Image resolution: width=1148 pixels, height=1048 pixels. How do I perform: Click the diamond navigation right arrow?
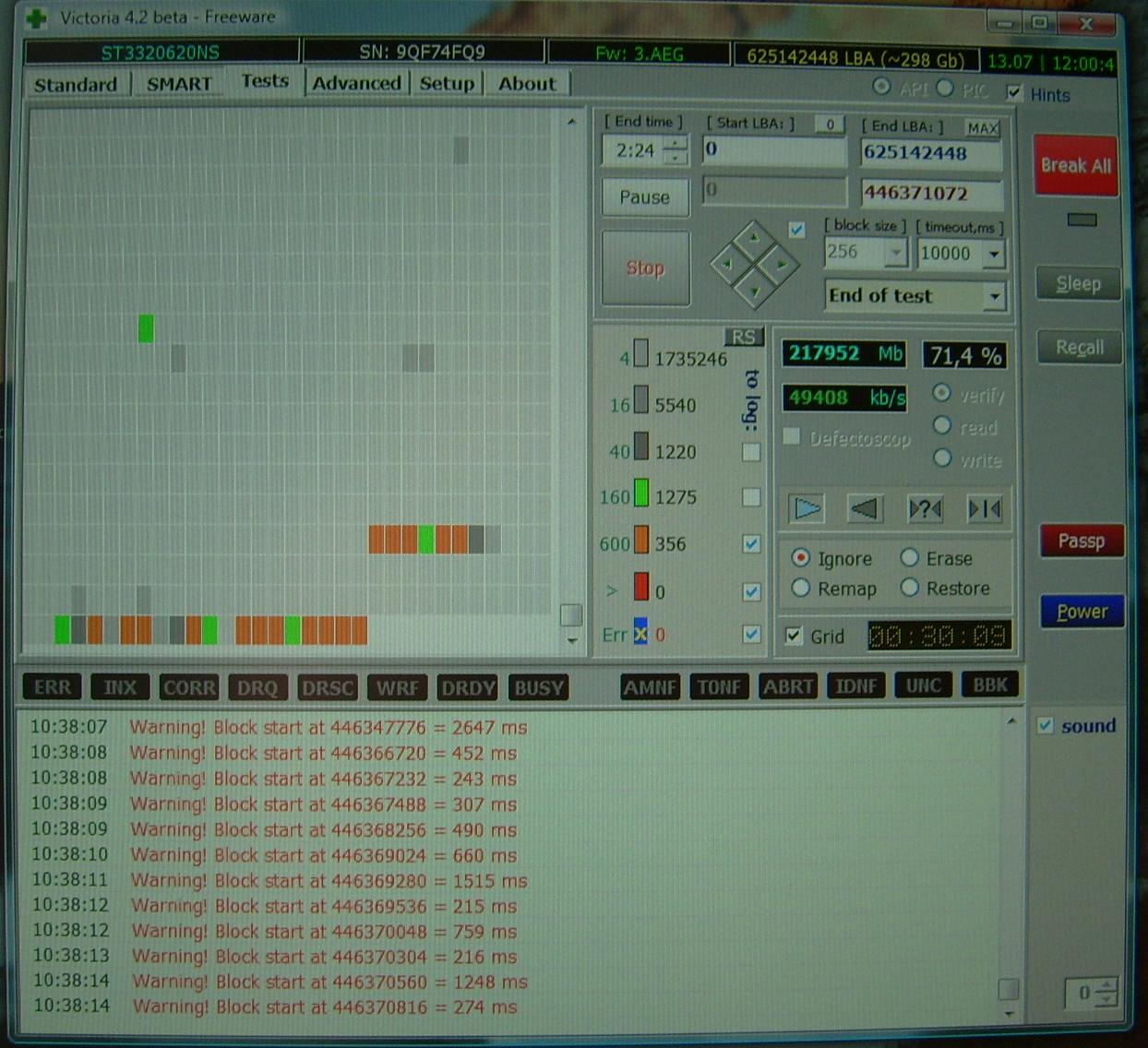point(783,265)
